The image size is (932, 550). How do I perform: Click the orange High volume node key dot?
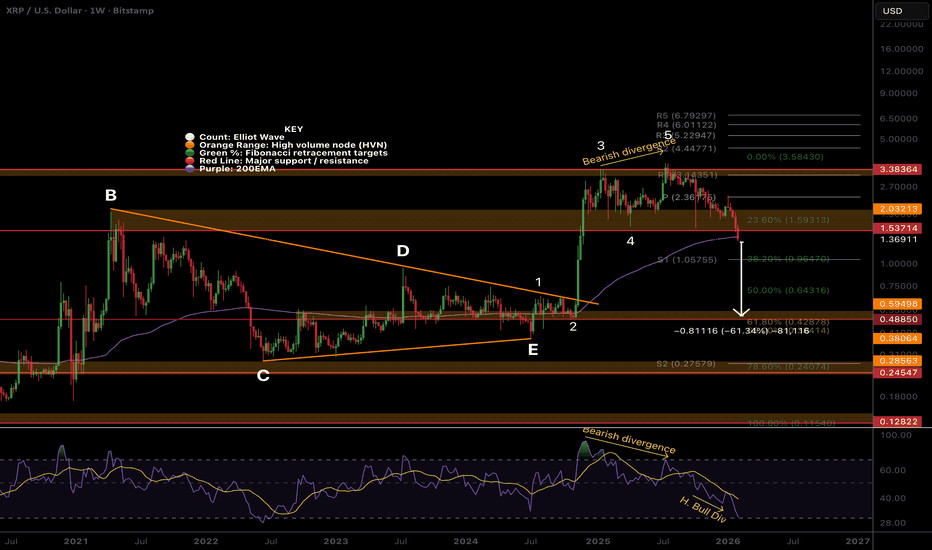coord(189,144)
